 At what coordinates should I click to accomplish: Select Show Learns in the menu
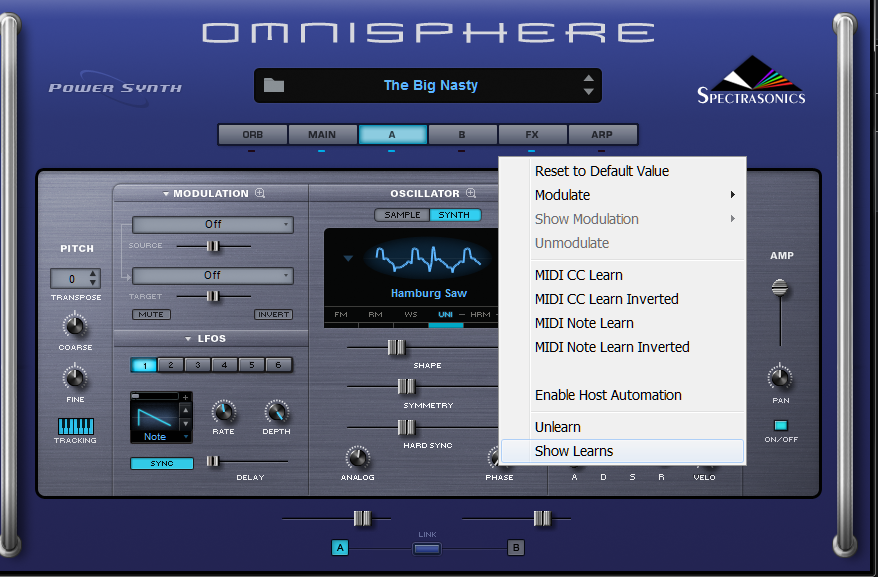click(623, 451)
